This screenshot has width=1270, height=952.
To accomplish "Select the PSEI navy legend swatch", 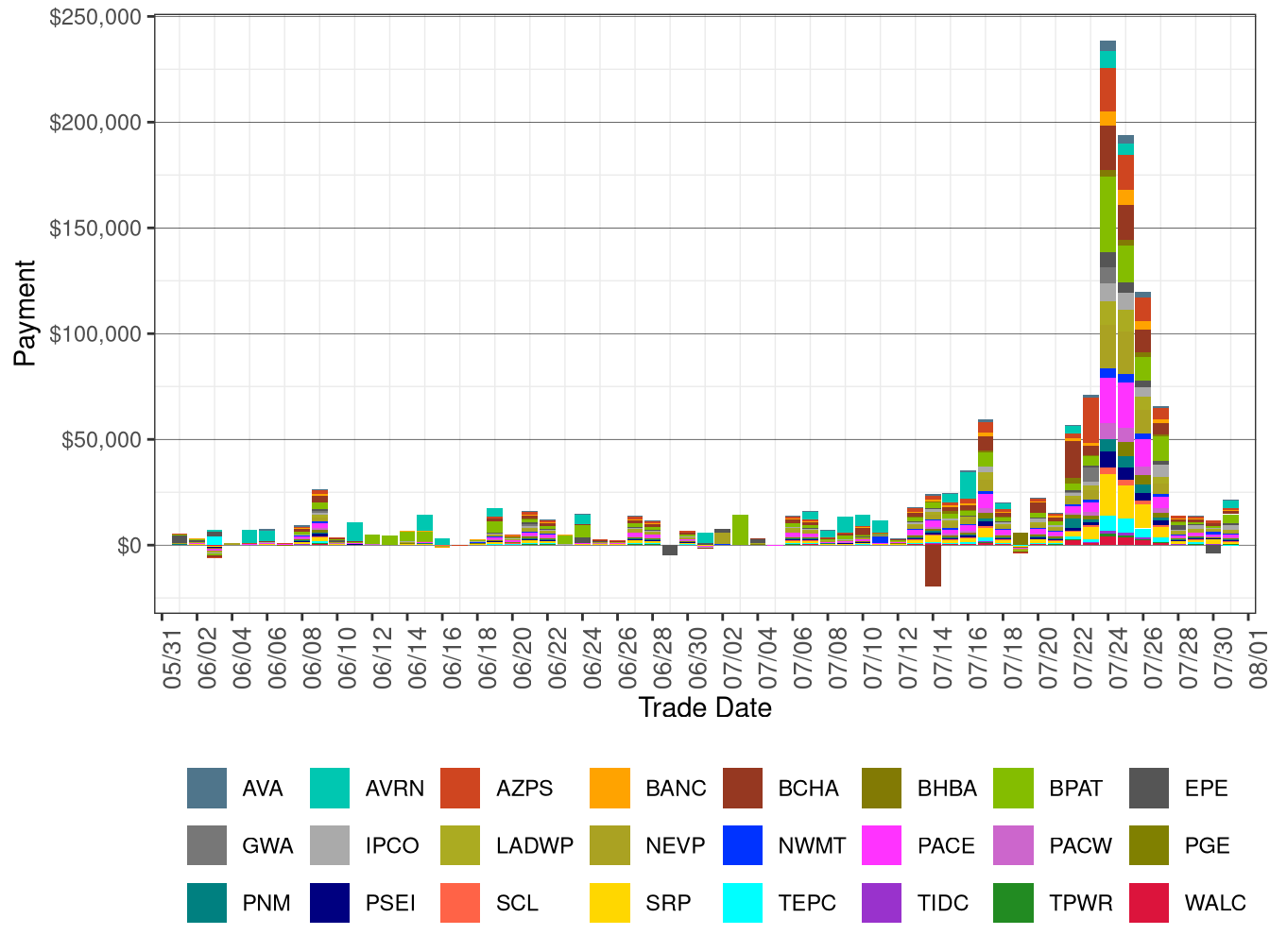I will (x=330, y=902).
